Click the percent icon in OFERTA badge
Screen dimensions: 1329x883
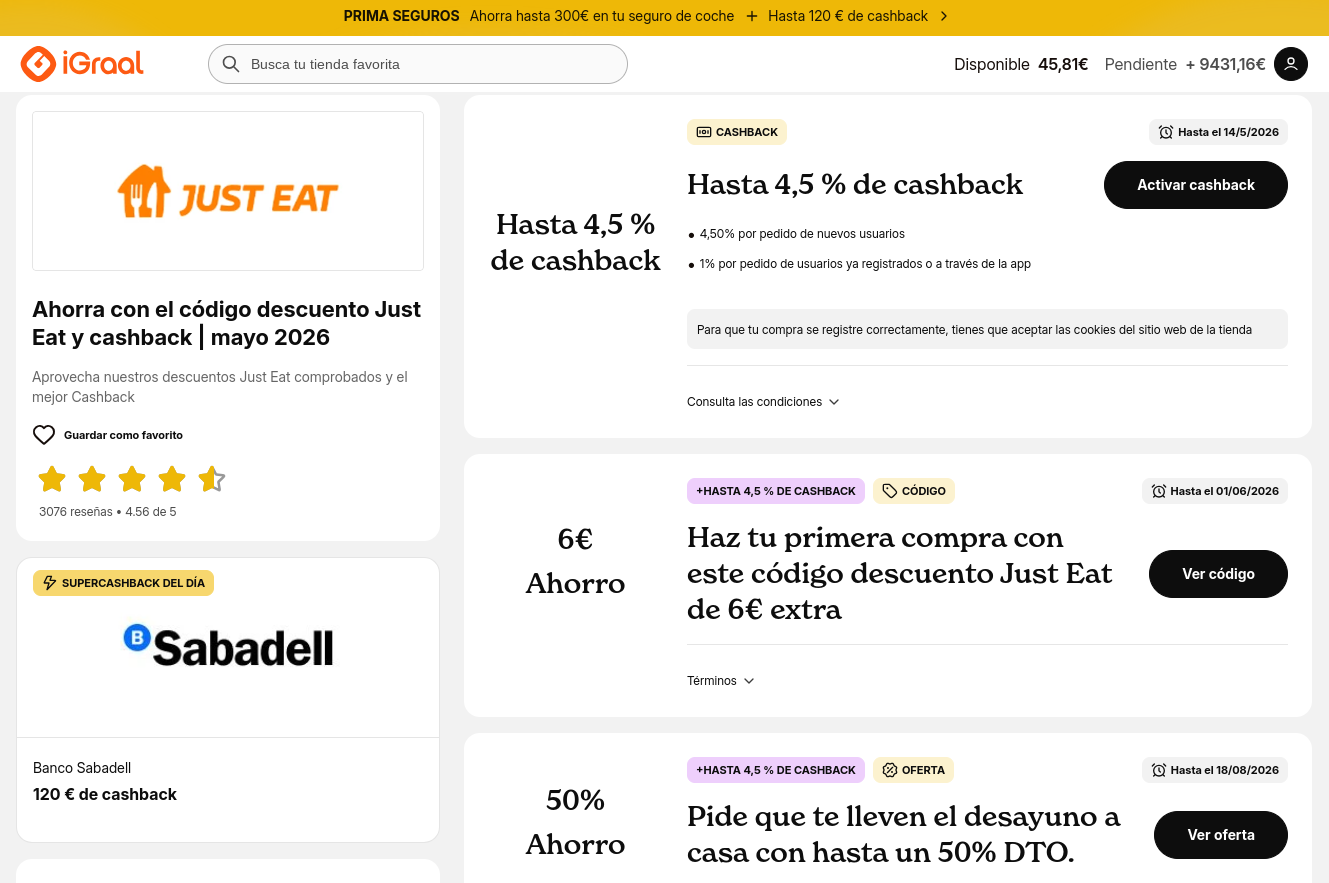890,770
